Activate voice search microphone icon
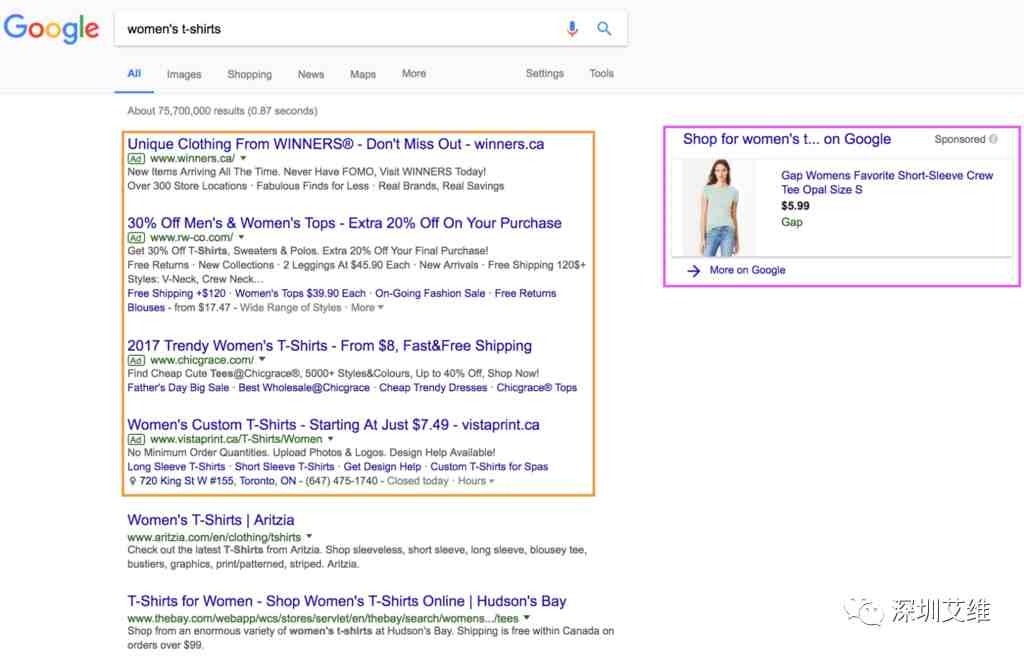Image resolution: width=1024 pixels, height=656 pixels. point(572,28)
